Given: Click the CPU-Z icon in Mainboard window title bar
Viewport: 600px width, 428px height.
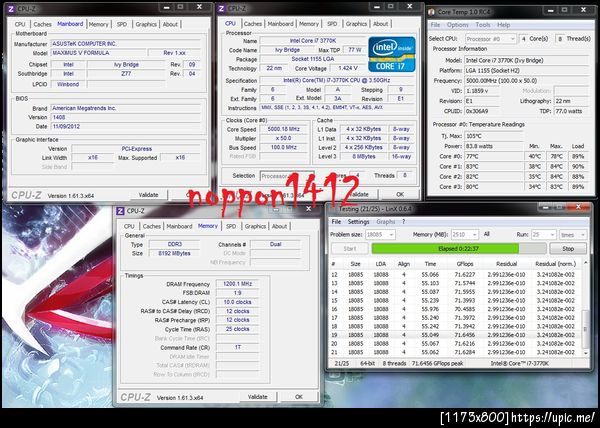Looking at the screenshot, I should tap(11, 8).
